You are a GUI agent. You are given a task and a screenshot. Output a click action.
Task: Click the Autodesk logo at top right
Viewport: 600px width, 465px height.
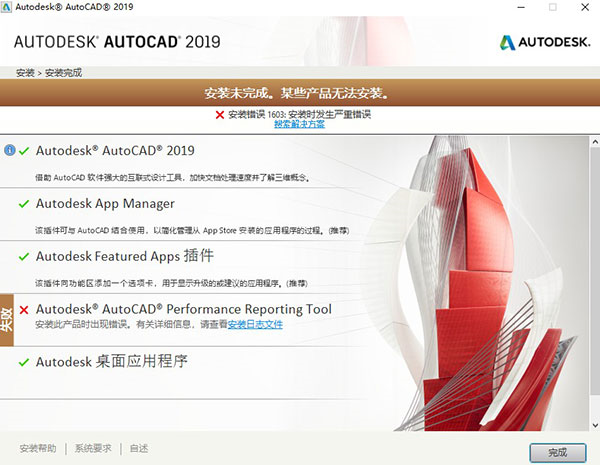(545, 42)
